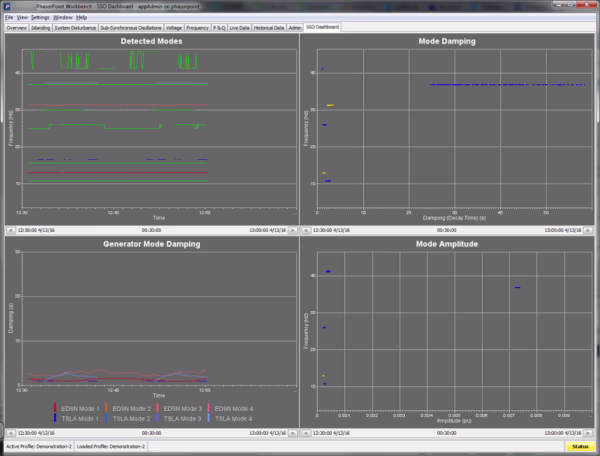The width and height of the screenshot is (600, 456).
Task: Click TSLA Mode 1 legend swatch
Action: pos(55,418)
